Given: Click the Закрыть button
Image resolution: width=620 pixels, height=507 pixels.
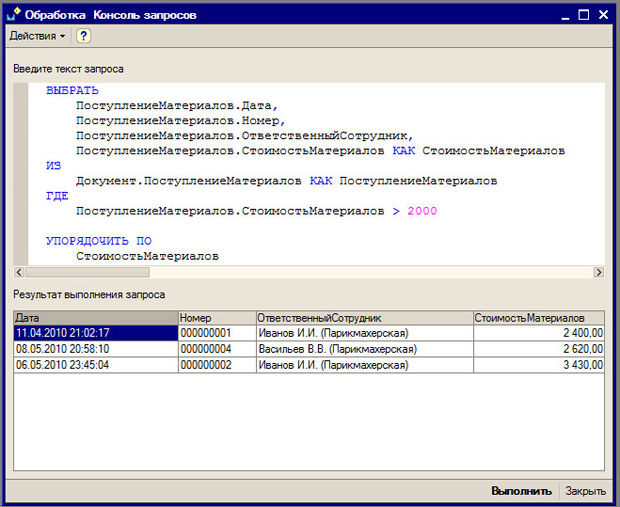Looking at the screenshot, I should click(x=585, y=491).
